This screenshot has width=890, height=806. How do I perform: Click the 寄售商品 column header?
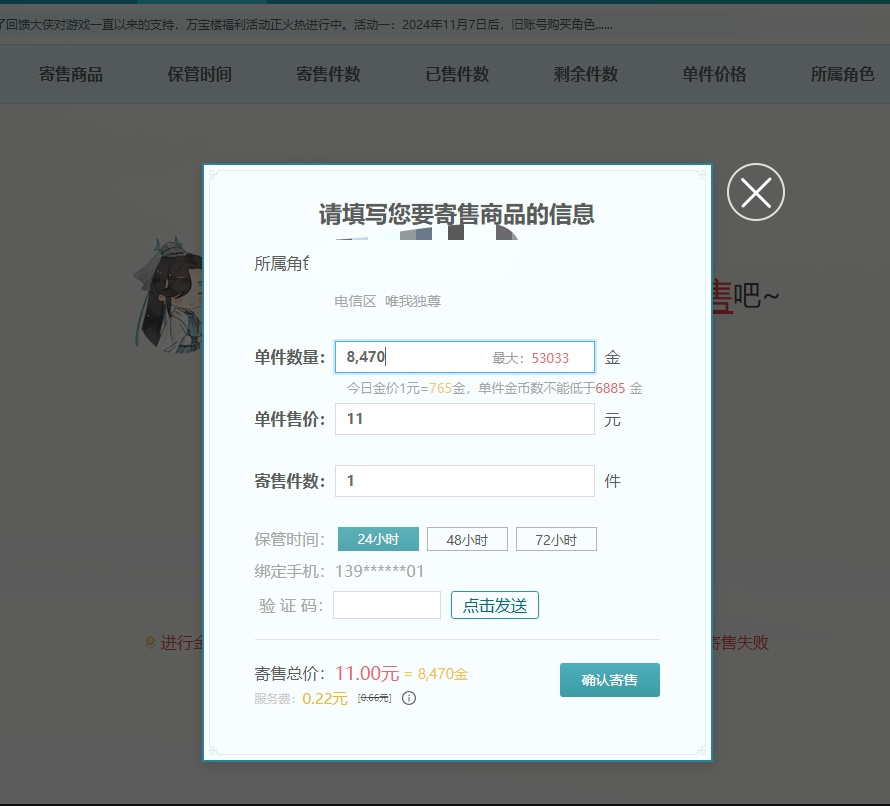click(x=71, y=74)
